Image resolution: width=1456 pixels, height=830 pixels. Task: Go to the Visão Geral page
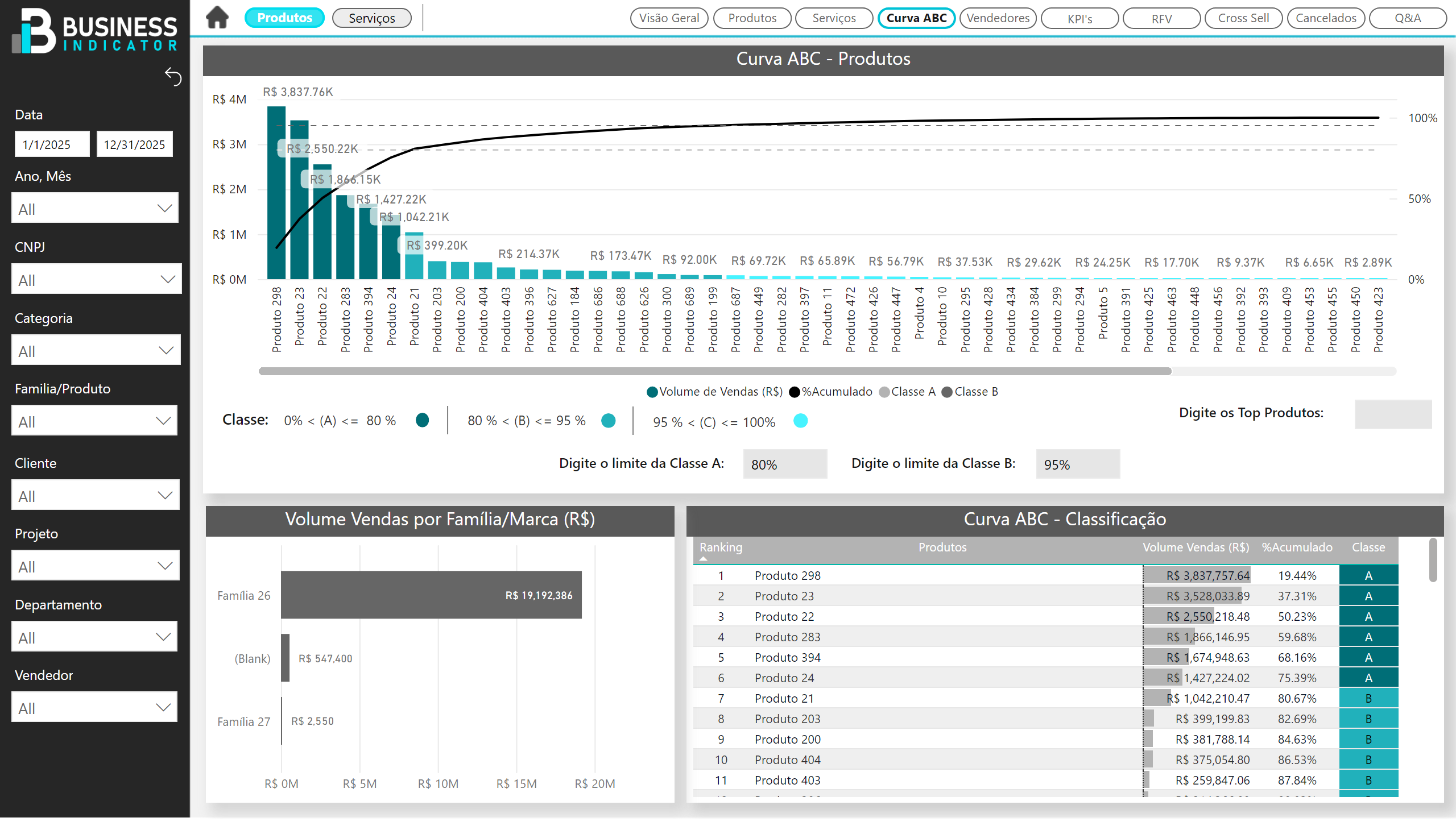668,18
